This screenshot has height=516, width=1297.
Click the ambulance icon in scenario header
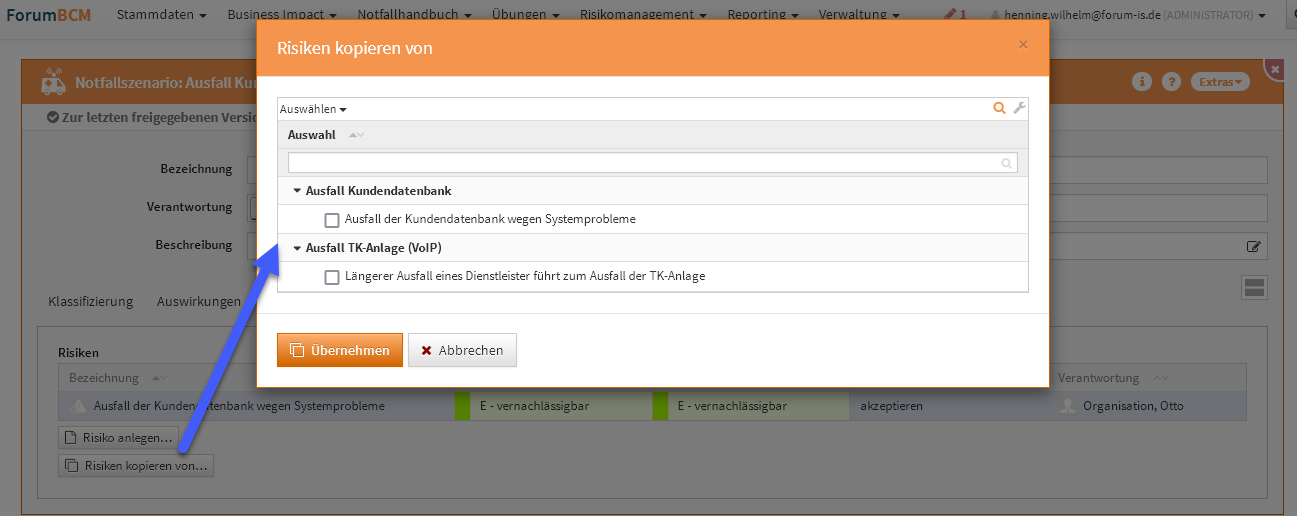pyautogui.click(x=53, y=82)
